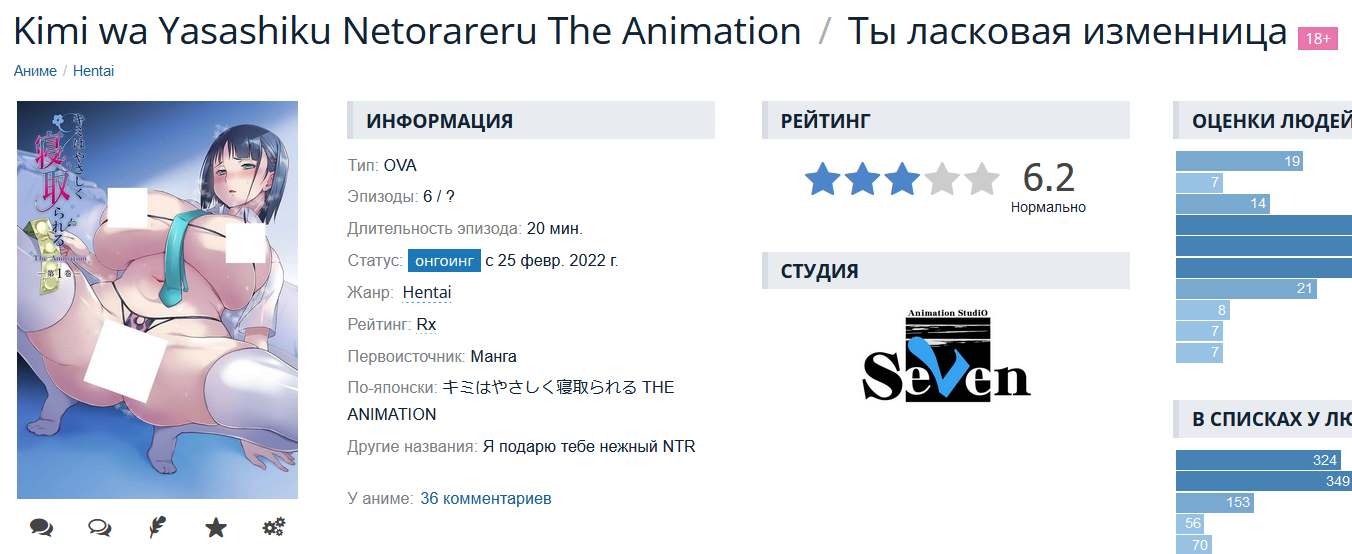
Task: Open reviews via the feather quill icon
Action: click(157, 527)
